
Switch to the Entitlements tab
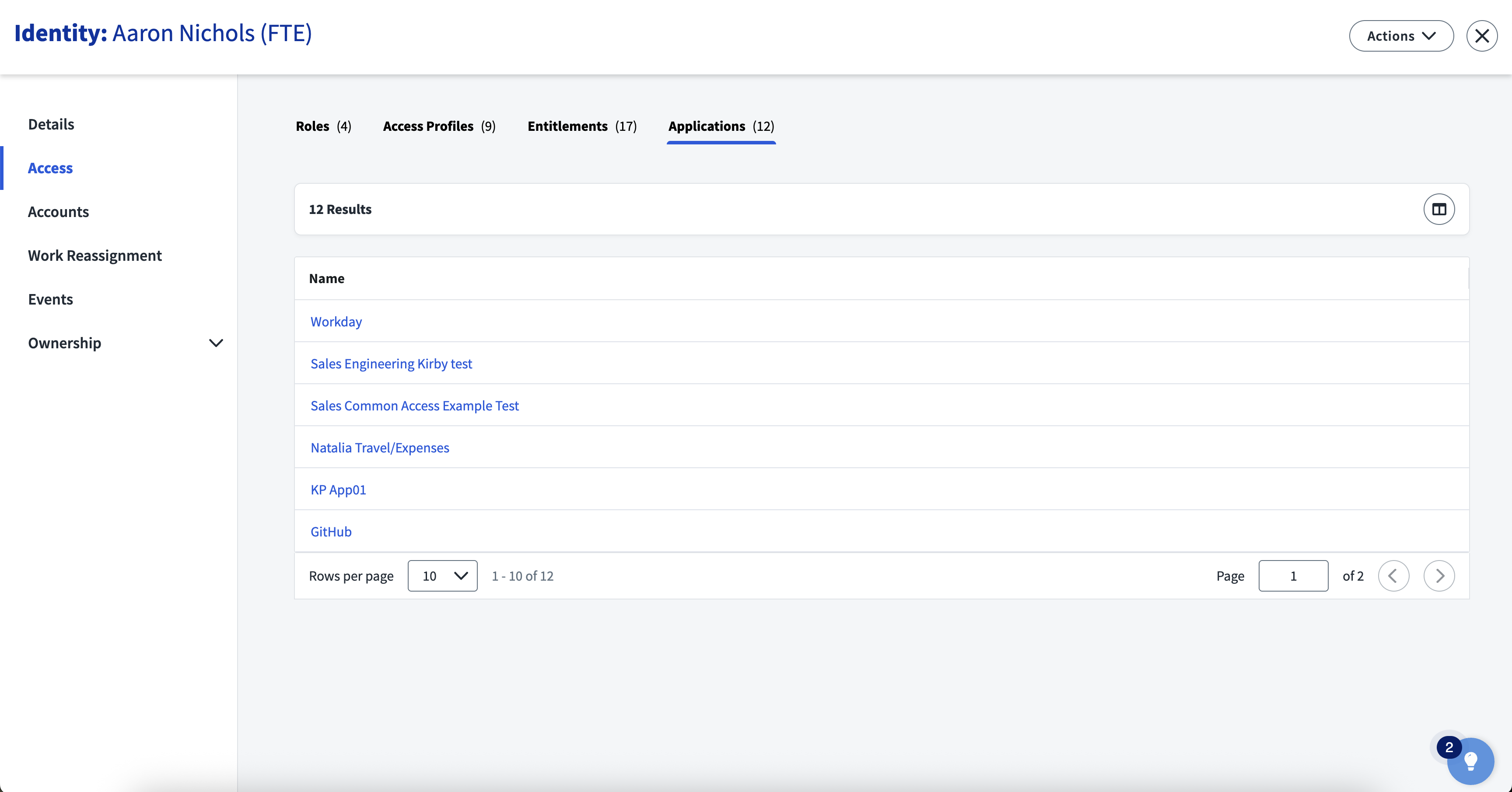(x=581, y=126)
